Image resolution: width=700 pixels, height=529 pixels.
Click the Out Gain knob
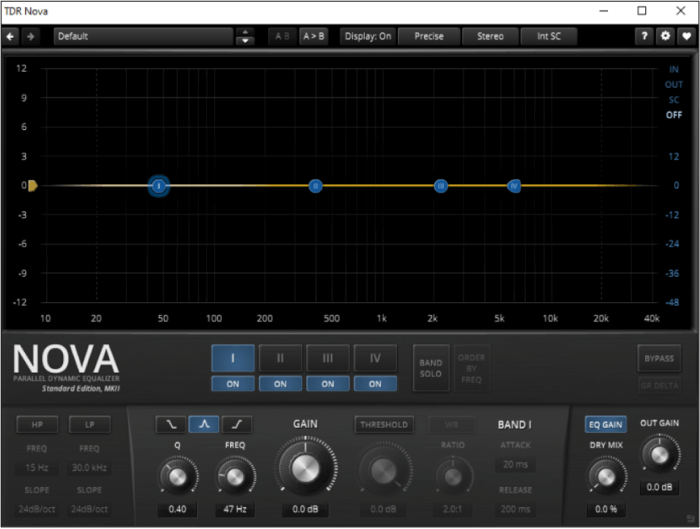pyautogui.click(x=659, y=454)
